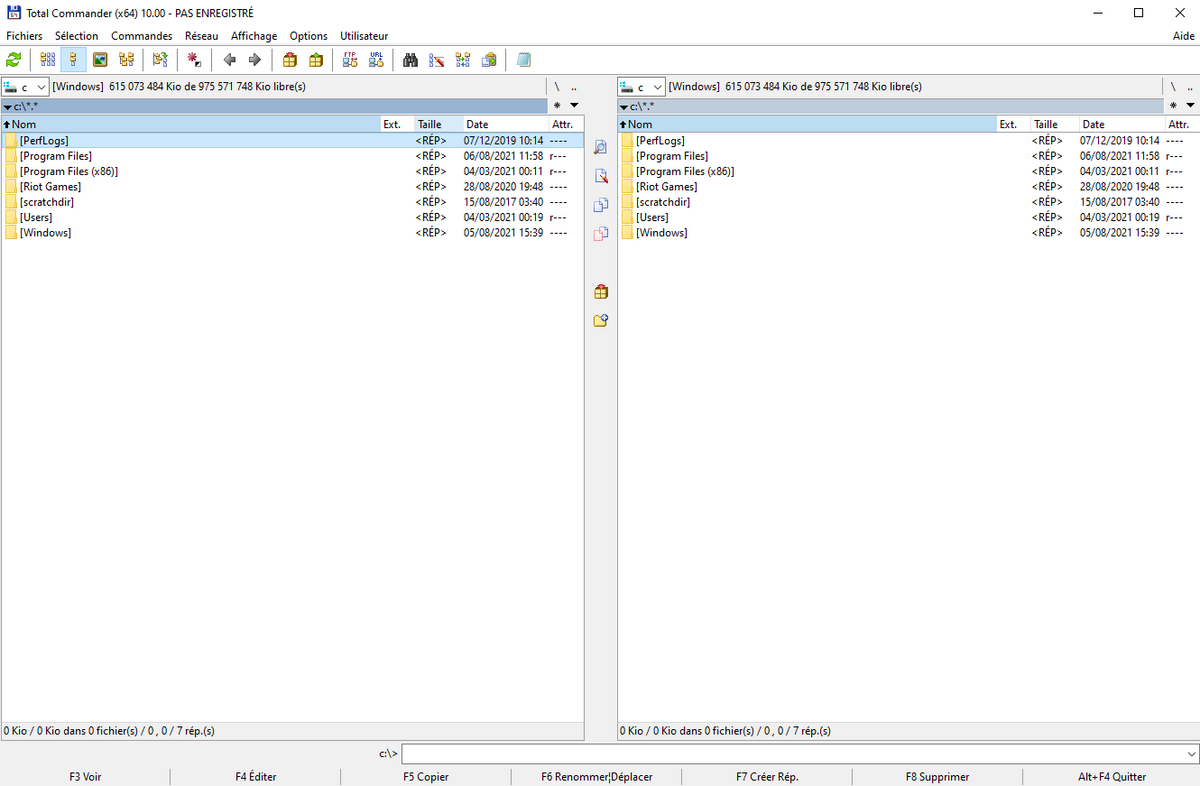
Task: Click the Move icon in the middle bar
Action: click(601, 235)
